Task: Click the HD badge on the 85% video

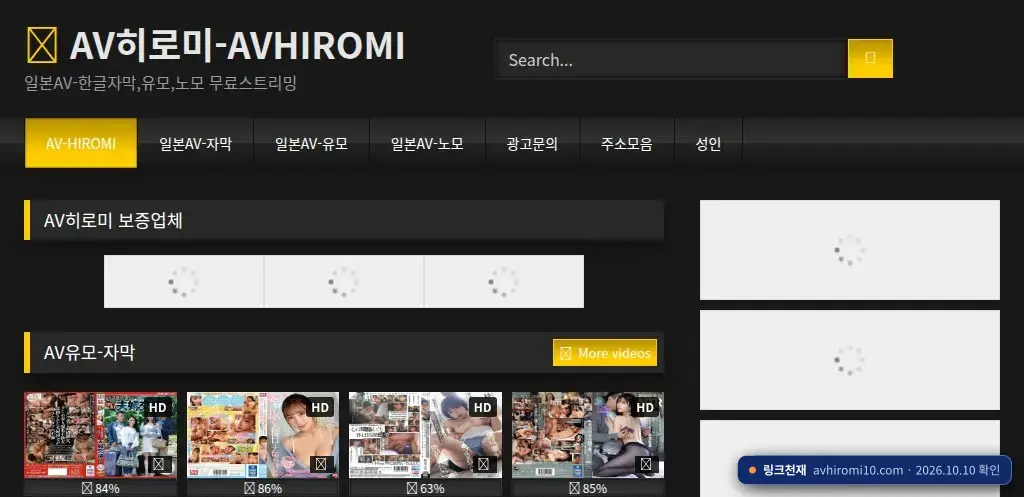Action: point(645,408)
